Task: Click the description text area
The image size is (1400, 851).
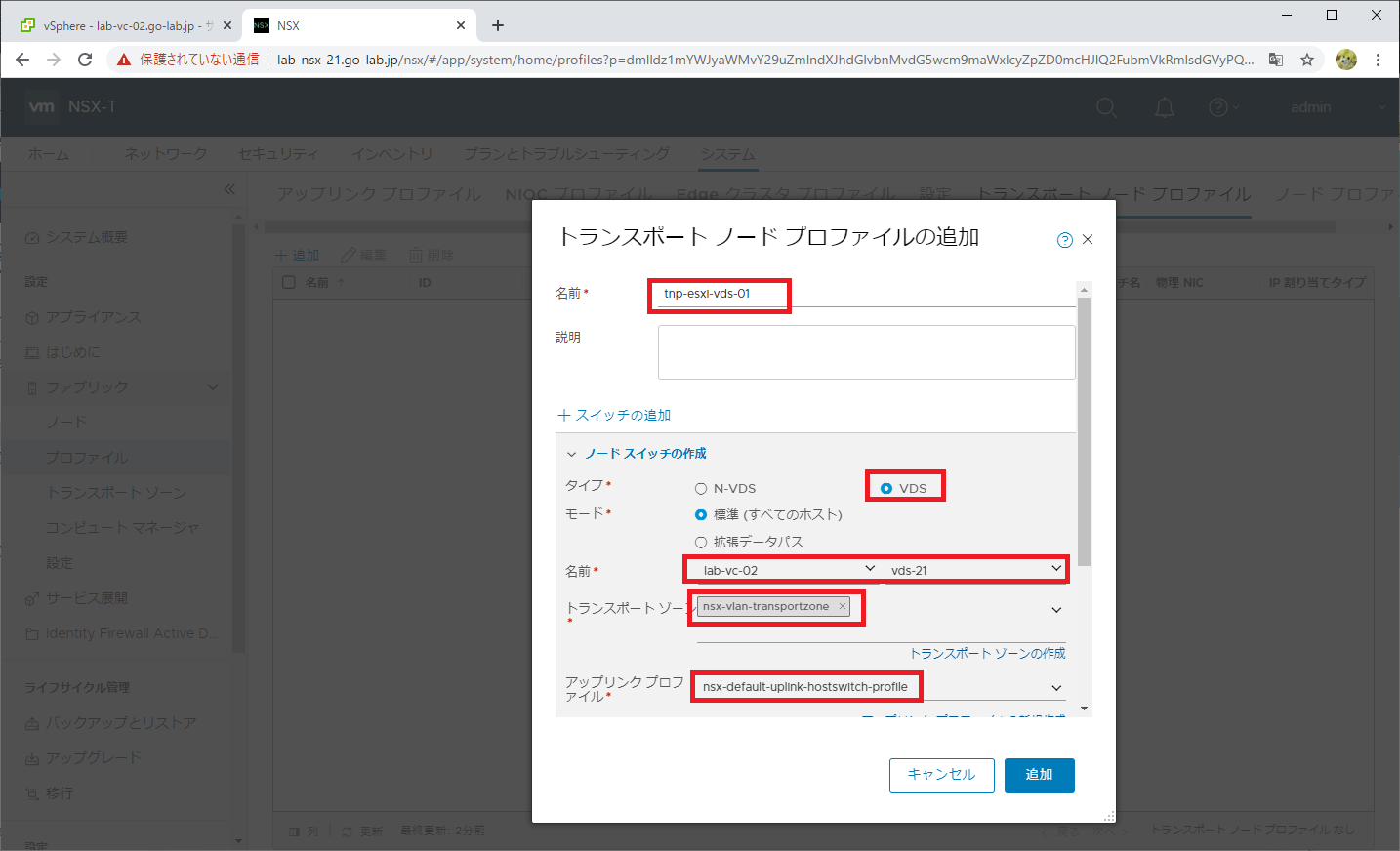Action: [866, 352]
